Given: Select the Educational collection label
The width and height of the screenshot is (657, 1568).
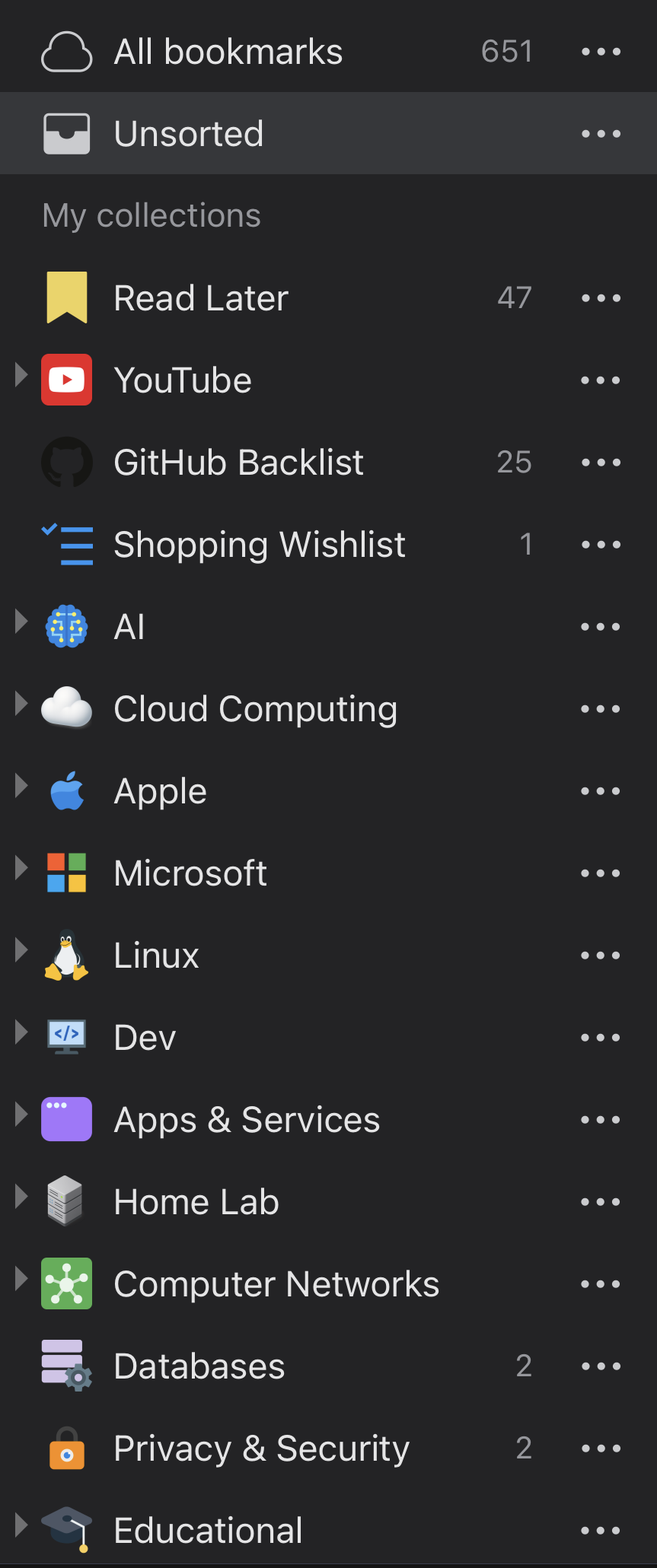Looking at the screenshot, I should pyautogui.click(x=208, y=1531).
